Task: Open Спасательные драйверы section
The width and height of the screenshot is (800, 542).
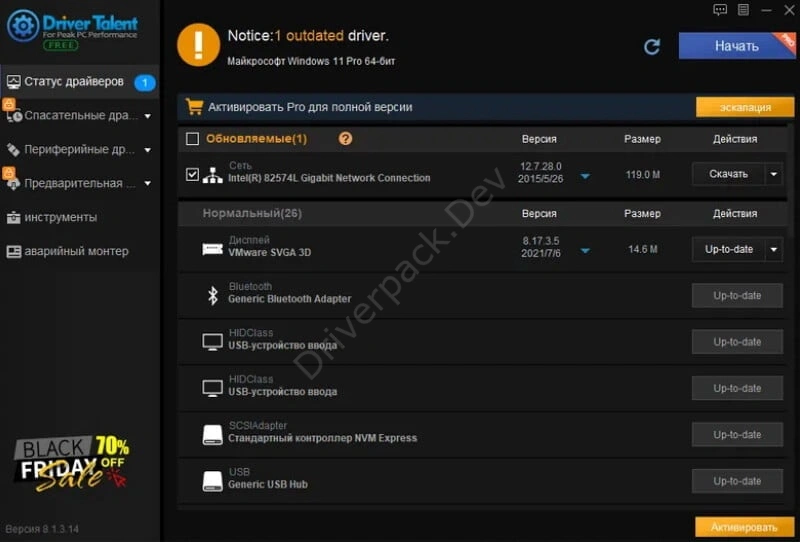Action: tap(80, 115)
